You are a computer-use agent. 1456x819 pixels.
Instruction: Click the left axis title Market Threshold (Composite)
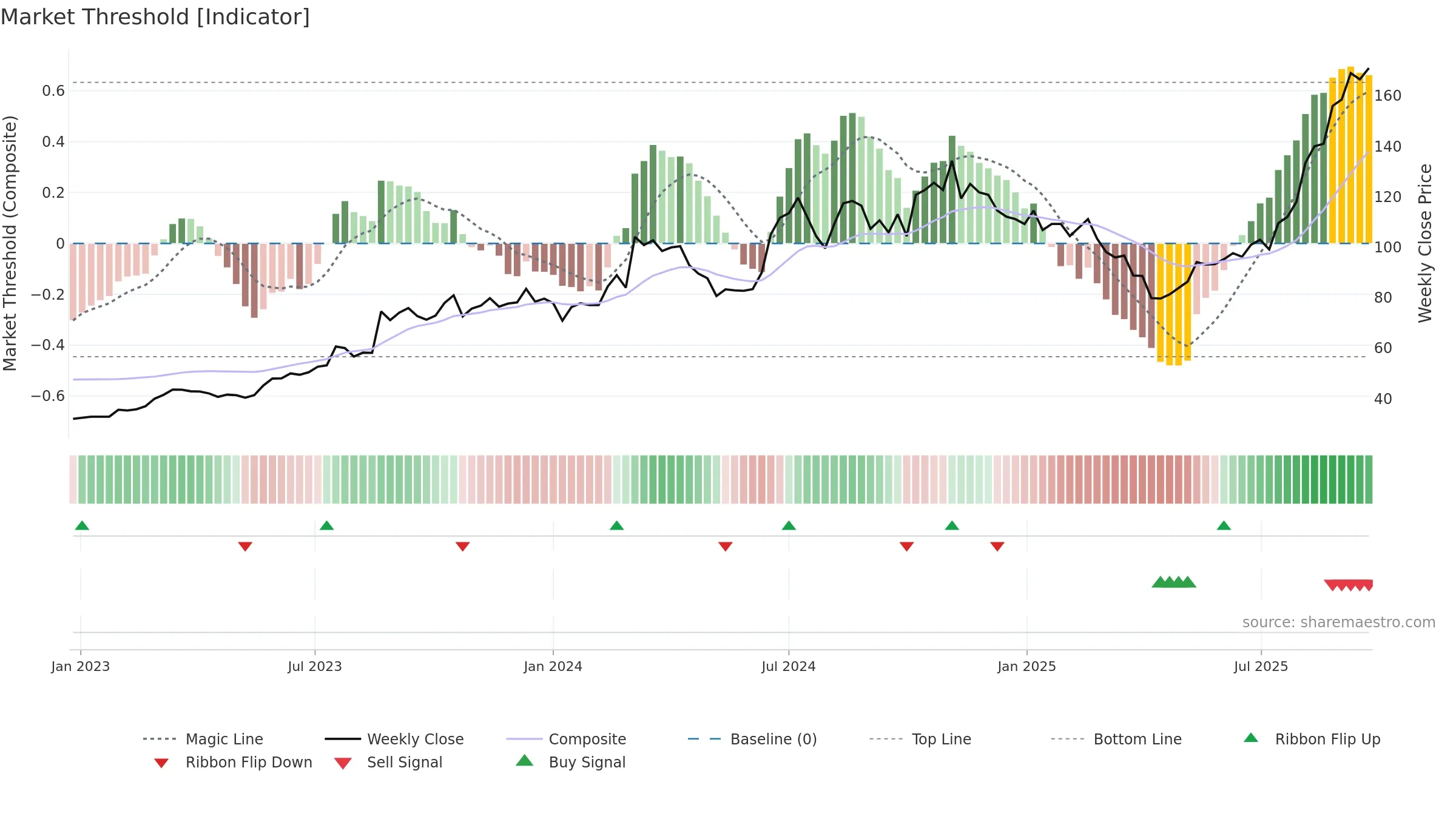pos(10,243)
